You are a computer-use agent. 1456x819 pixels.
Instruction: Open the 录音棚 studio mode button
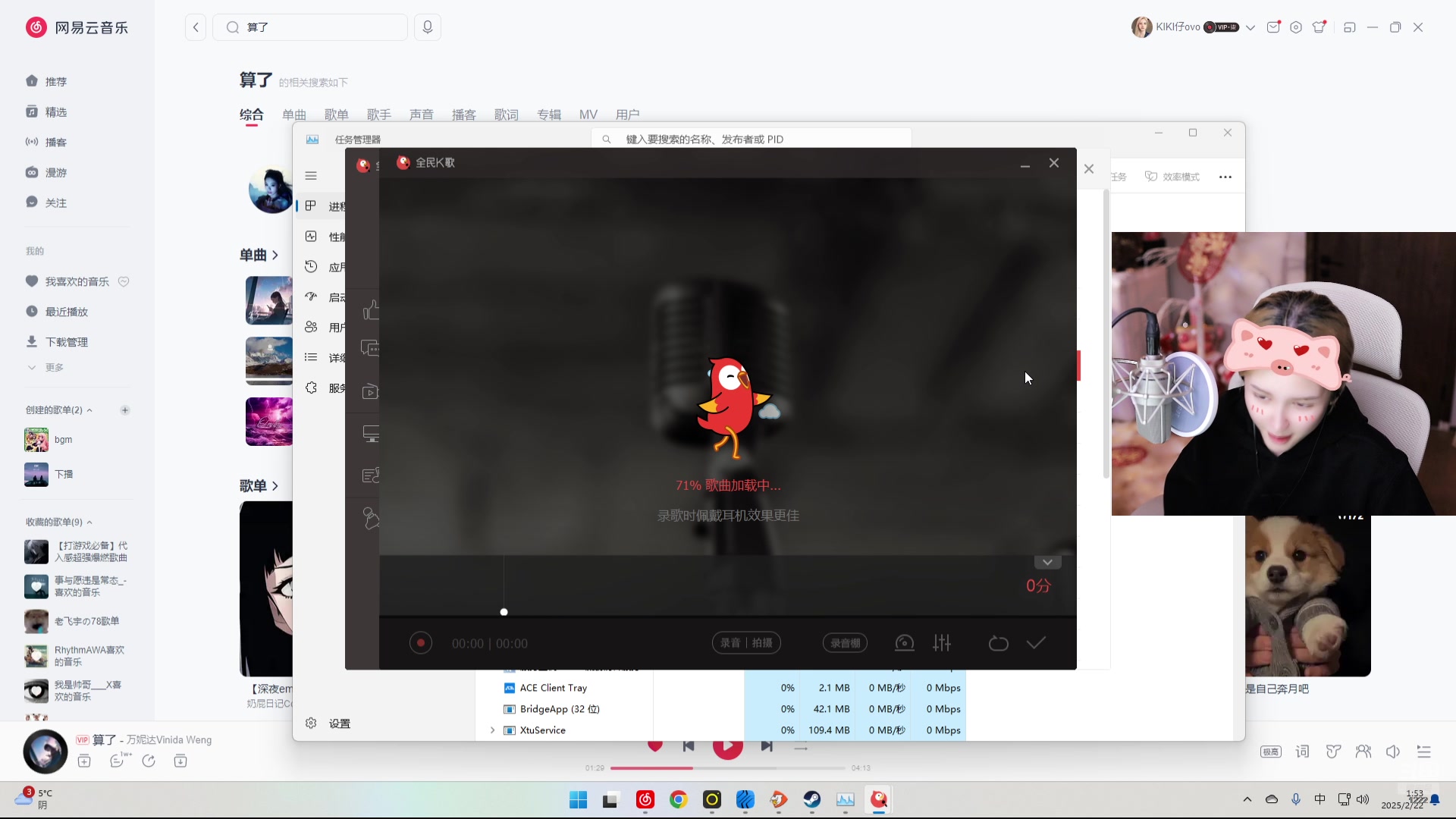845,643
